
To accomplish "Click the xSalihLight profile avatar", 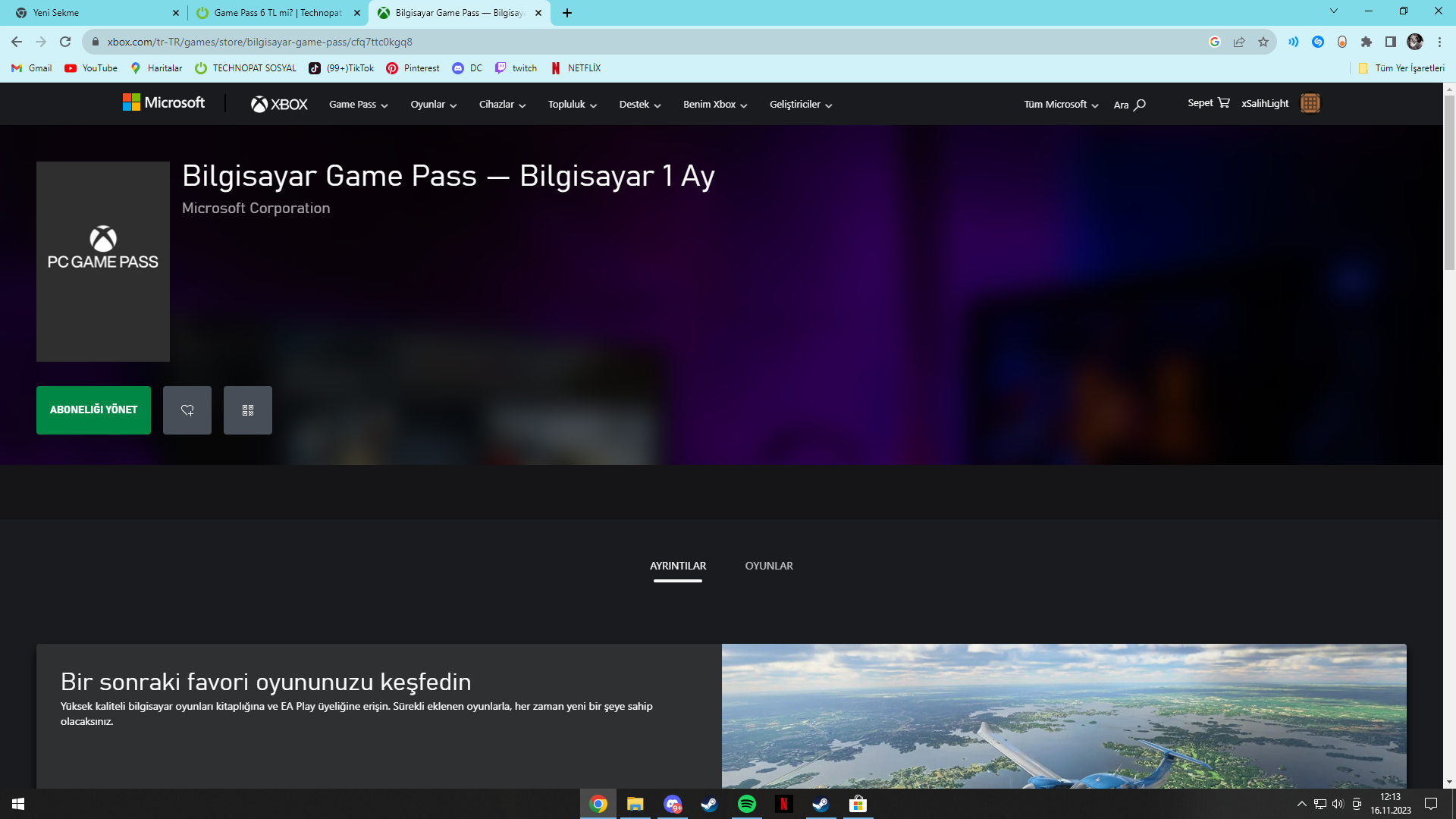I will click(1310, 103).
